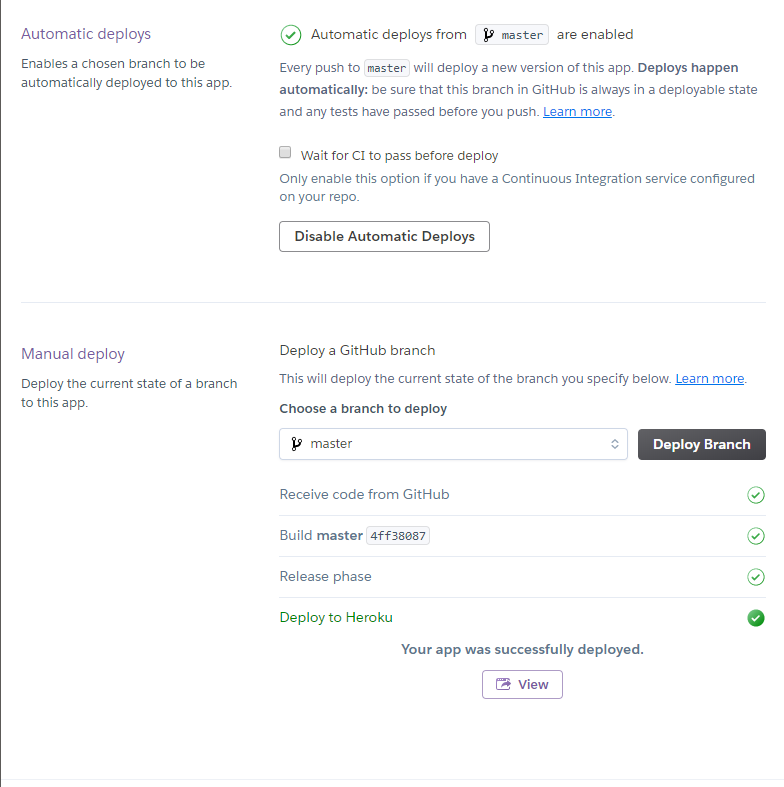Image resolution: width=784 pixels, height=787 pixels.
Task: Click the View button
Action: 522,684
